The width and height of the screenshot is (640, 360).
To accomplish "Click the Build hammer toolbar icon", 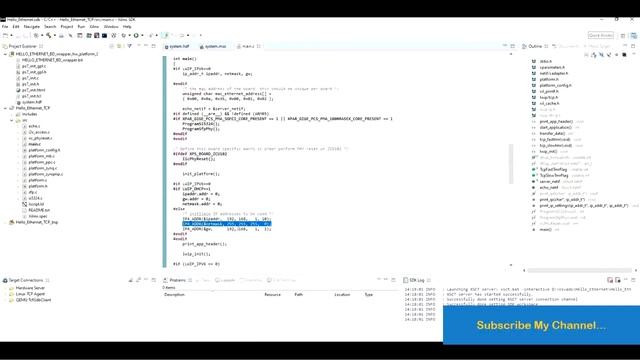I will pos(48,36).
